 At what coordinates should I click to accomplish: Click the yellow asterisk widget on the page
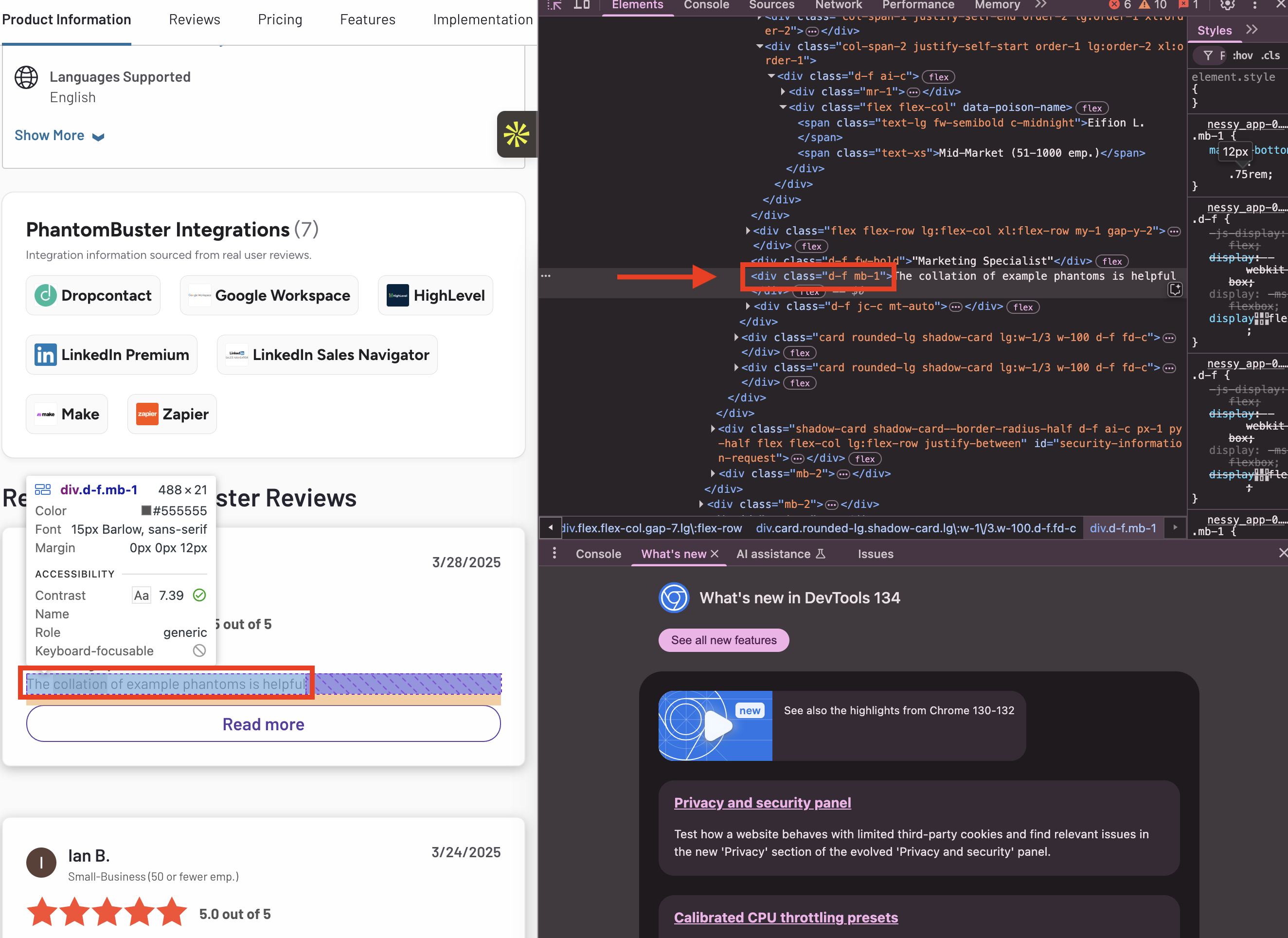pyautogui.click(x=516, y=135)
